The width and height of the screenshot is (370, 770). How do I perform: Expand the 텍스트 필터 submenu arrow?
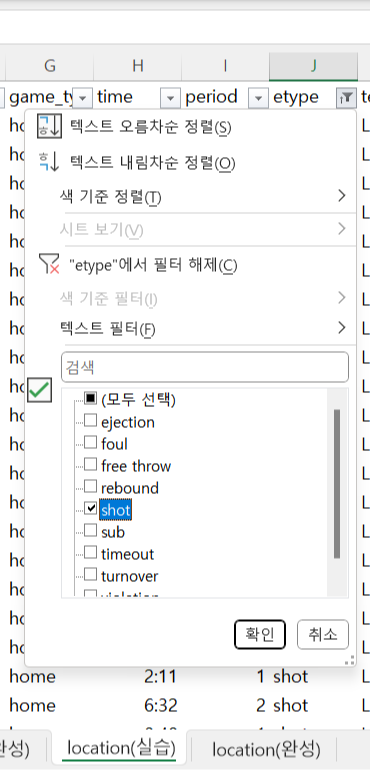click(342, 328)
